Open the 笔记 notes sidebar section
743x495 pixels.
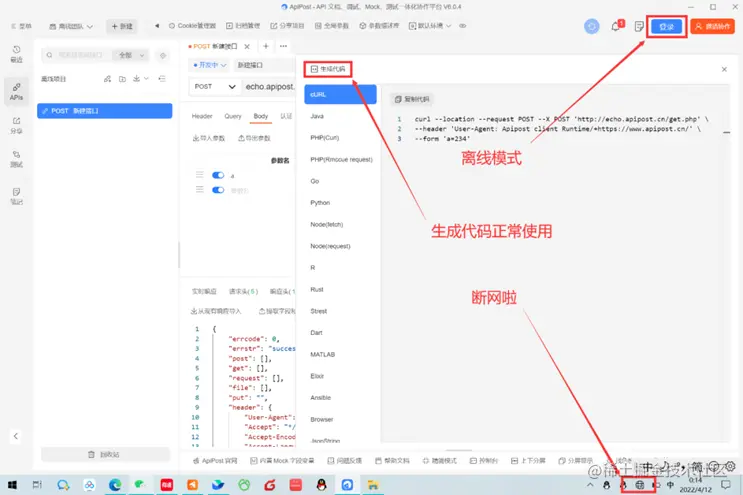(17, 196)
